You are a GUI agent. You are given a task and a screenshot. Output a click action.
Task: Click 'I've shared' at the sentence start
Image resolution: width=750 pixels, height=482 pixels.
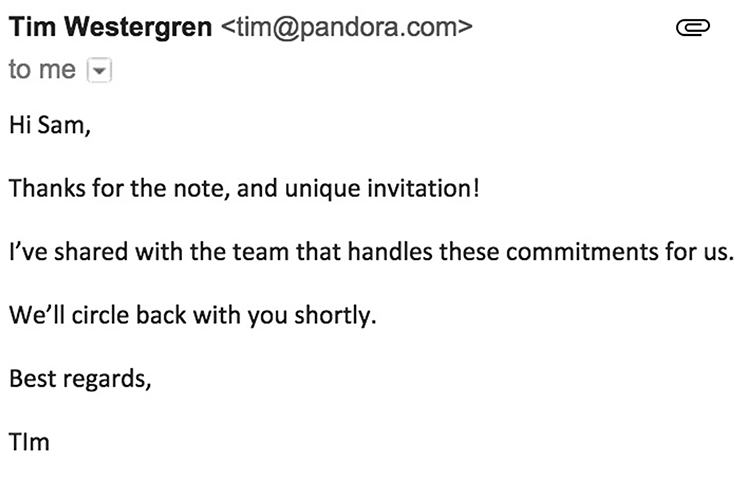click(x=68, y=252)
